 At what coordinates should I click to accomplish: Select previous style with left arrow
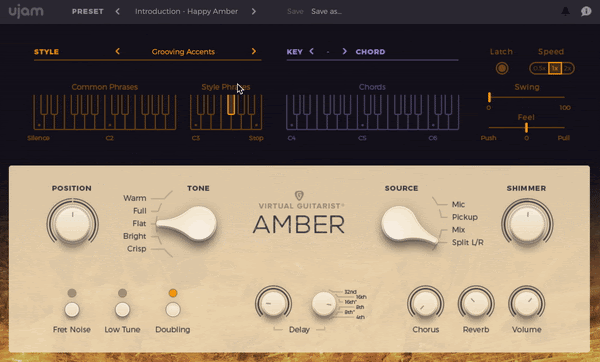(x=117, y=51)
